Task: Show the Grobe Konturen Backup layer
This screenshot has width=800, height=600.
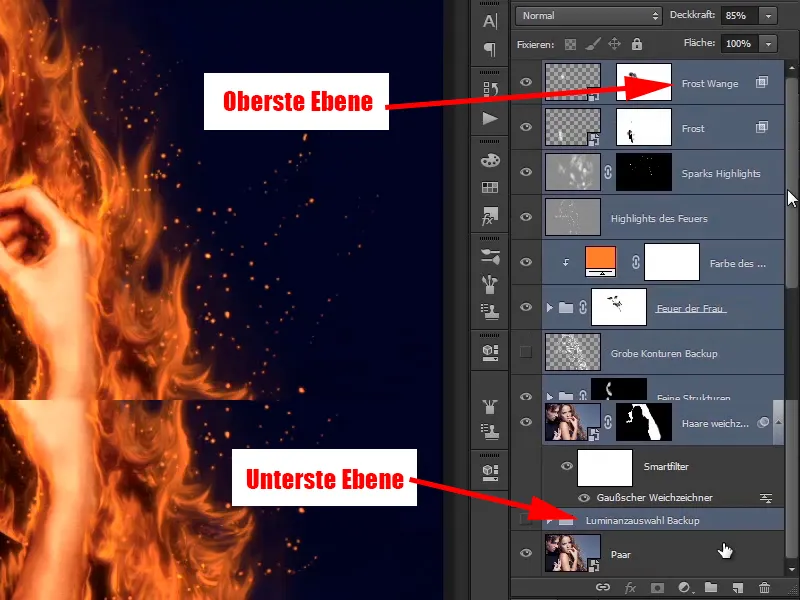Action: (526, 352)
